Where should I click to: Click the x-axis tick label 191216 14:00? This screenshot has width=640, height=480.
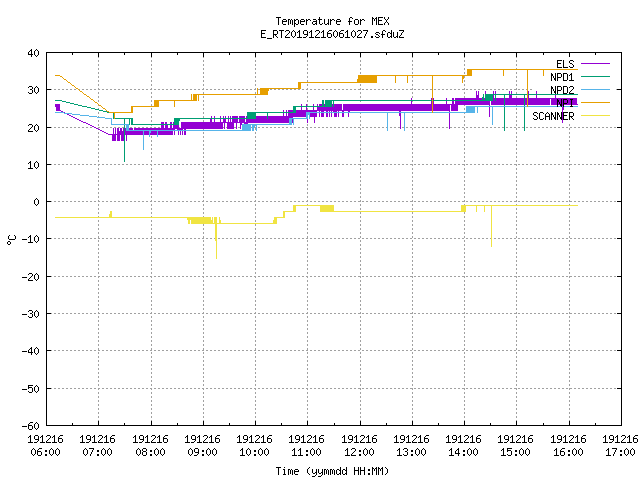pos(463,445)
